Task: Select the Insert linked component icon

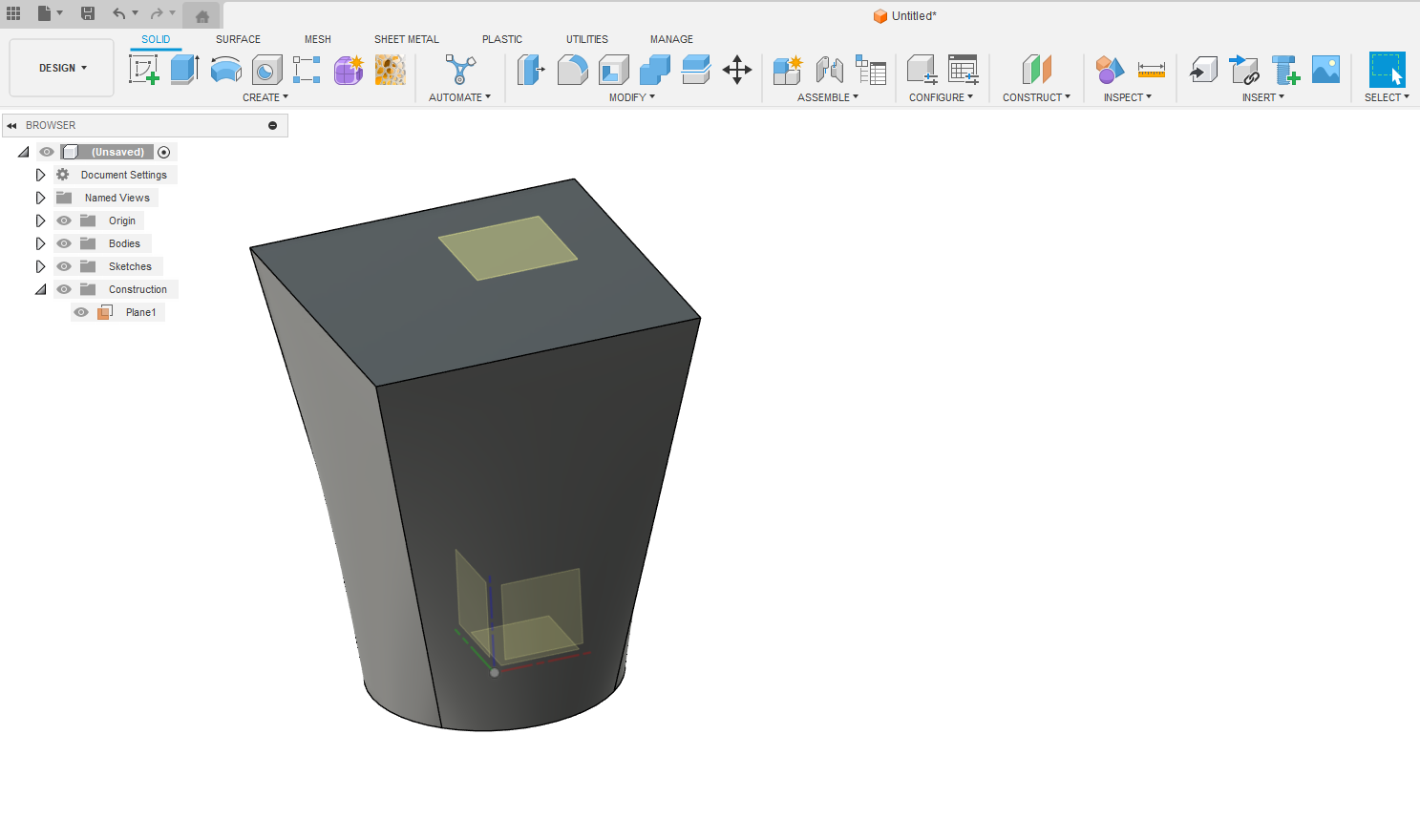Action: point(1244,70)
